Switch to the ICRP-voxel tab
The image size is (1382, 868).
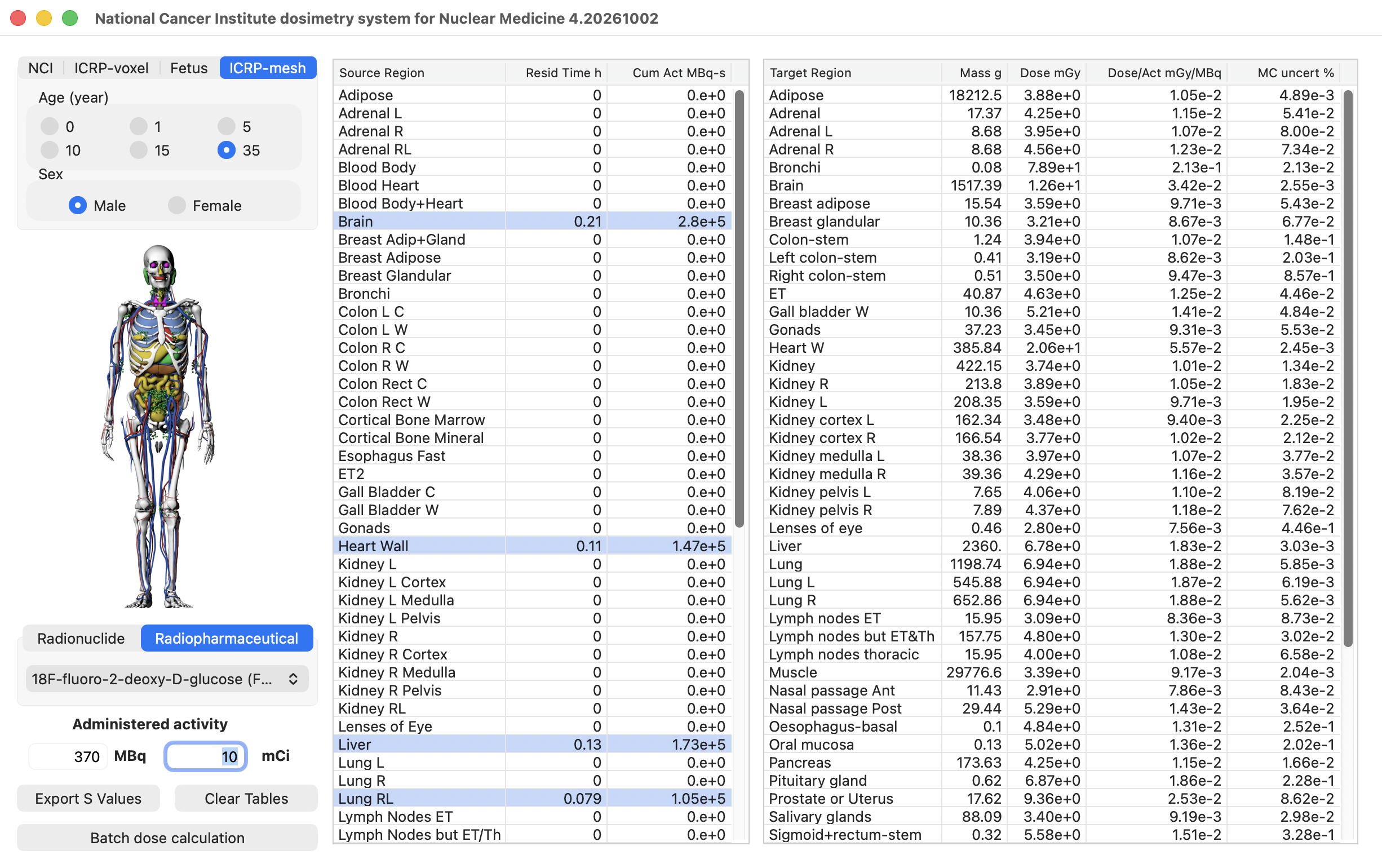pos(112,68)
